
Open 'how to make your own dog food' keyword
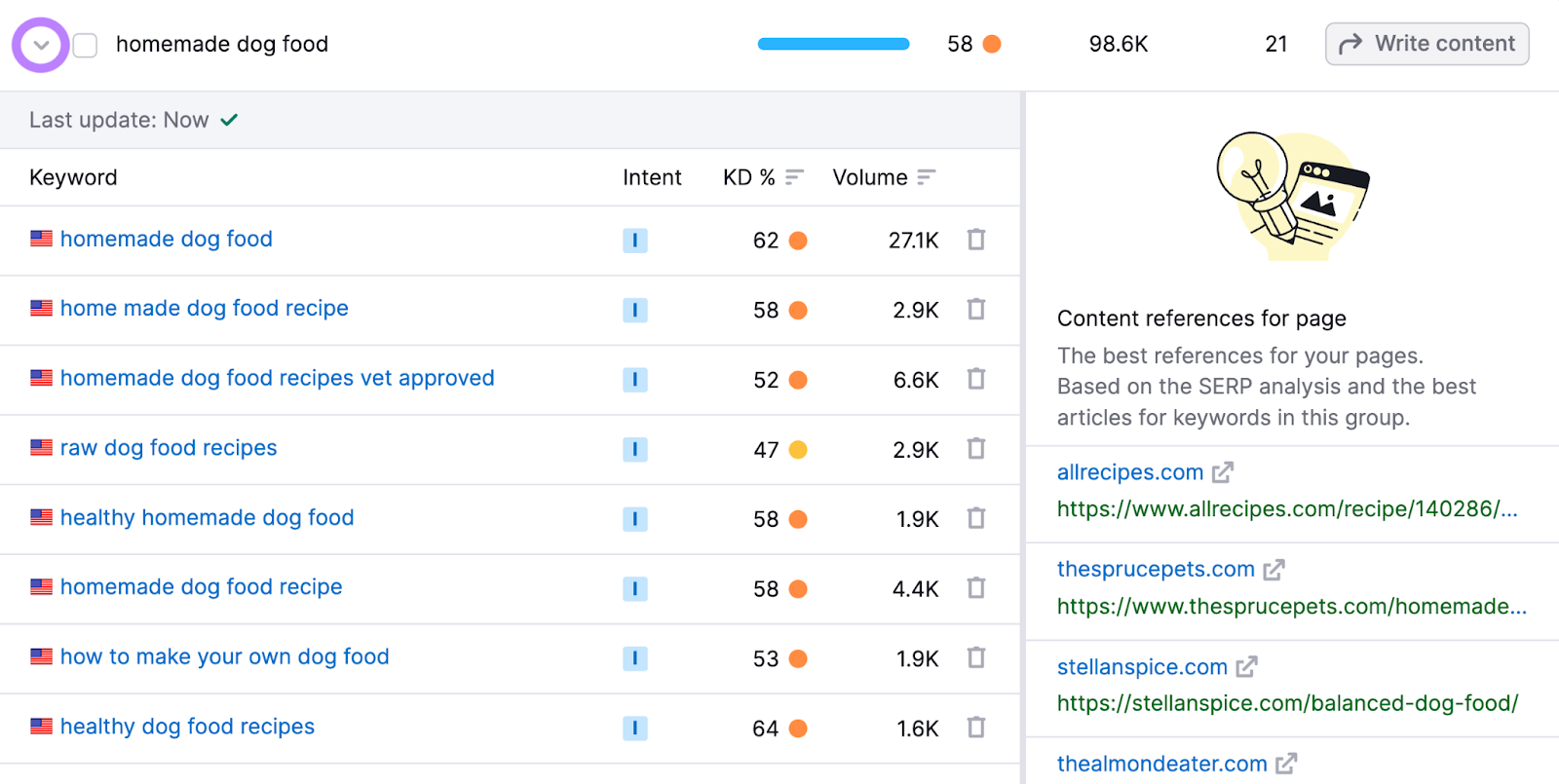tap(224, 656)
